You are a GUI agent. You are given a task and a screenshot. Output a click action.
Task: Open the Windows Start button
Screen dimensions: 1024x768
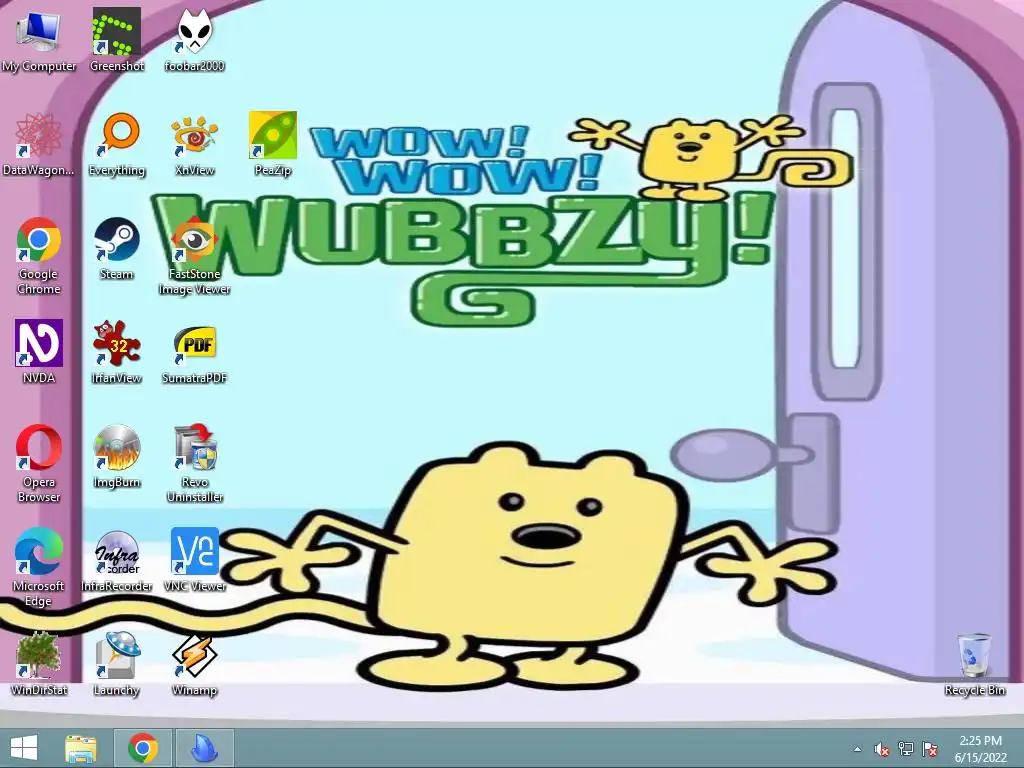coord(24,748)
